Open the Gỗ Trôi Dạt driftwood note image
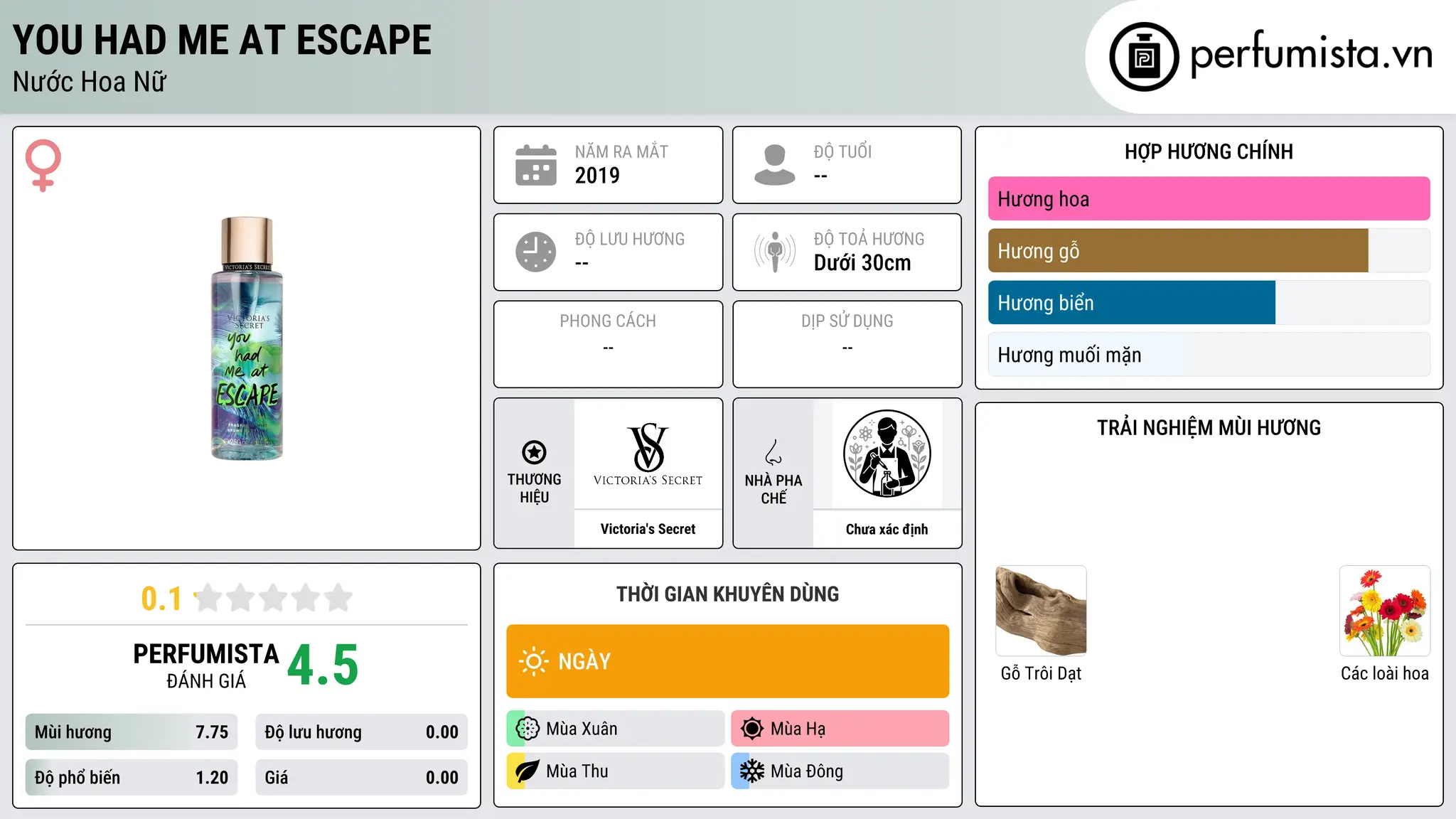 point(1041,611)
